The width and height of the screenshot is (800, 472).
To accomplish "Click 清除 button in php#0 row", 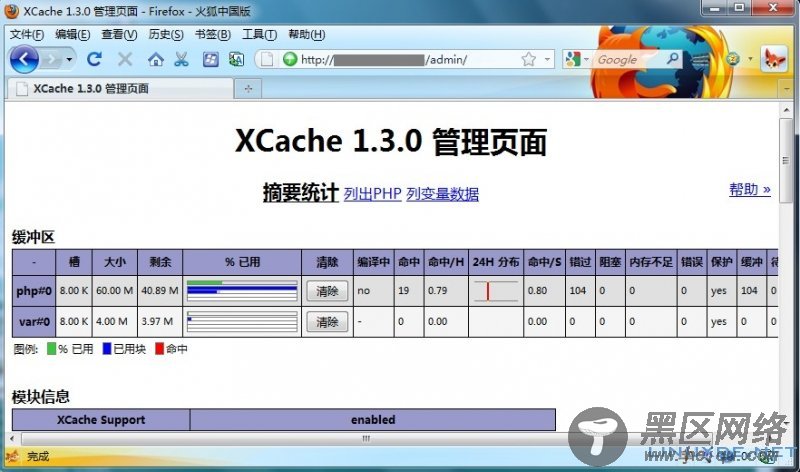I will click(x=327, y=291).
